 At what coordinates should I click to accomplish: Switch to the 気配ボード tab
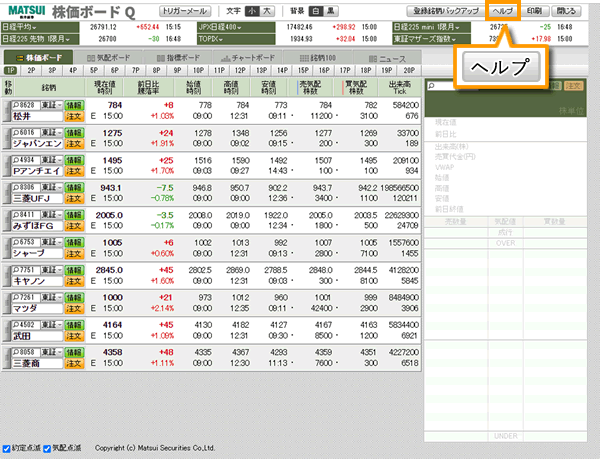(108, 58)
